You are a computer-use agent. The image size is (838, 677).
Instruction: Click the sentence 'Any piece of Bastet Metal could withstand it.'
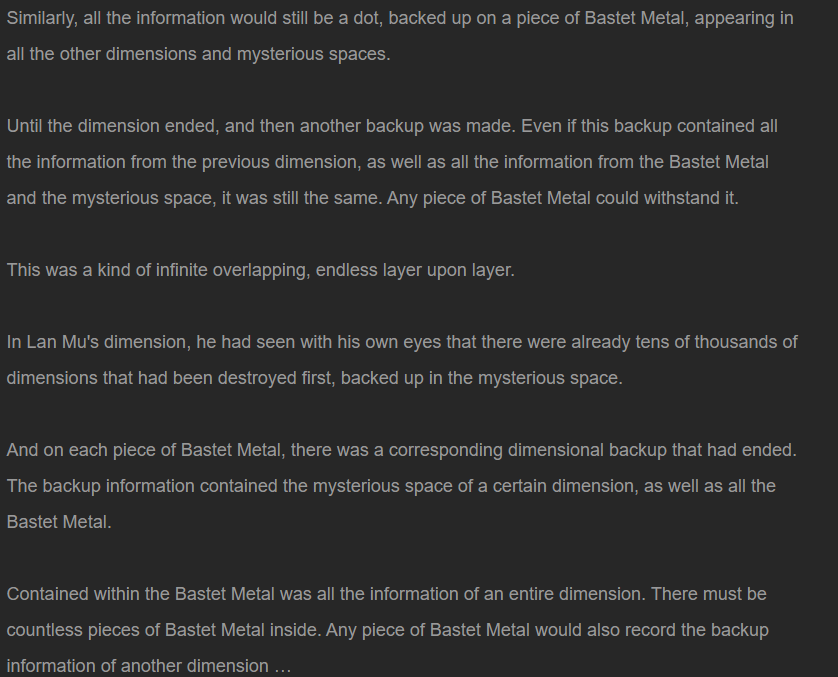coord(562,198)
